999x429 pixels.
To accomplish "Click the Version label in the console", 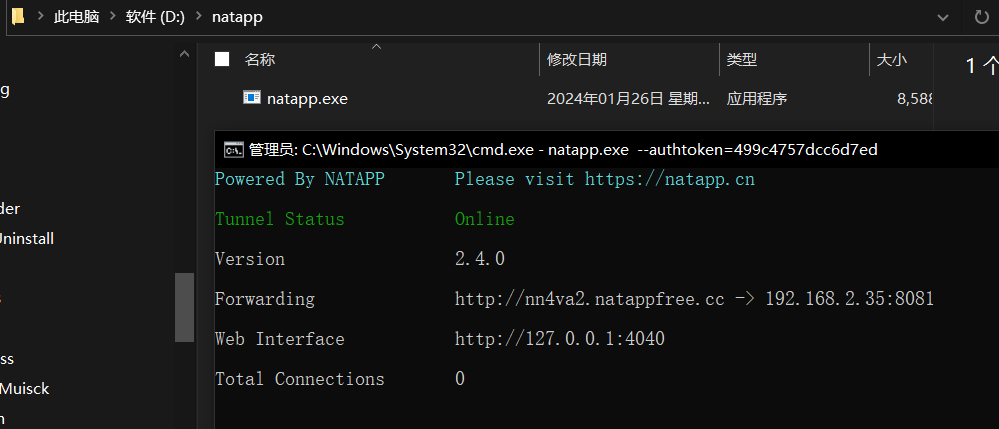I will [x=250, y=259].
